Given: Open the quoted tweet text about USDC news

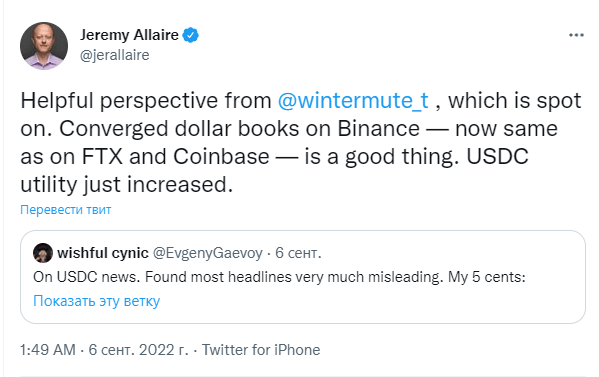Looking at the screenshot, I should tap(279, 277).
